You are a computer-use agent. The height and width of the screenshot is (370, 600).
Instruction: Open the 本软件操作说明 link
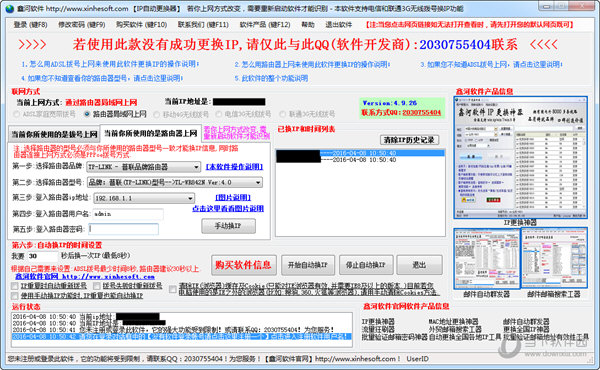pyautogui.click(x=234, y=167)
